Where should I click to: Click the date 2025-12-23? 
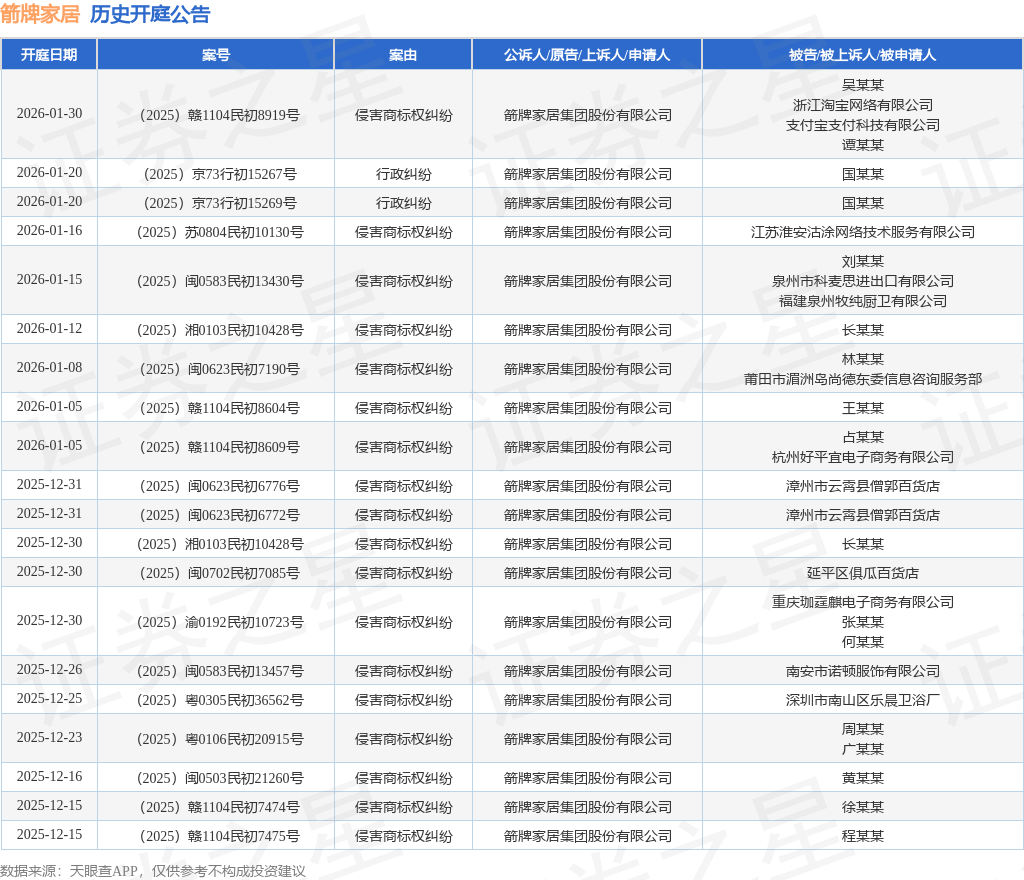pyautogui.click(x=50, y=738)
